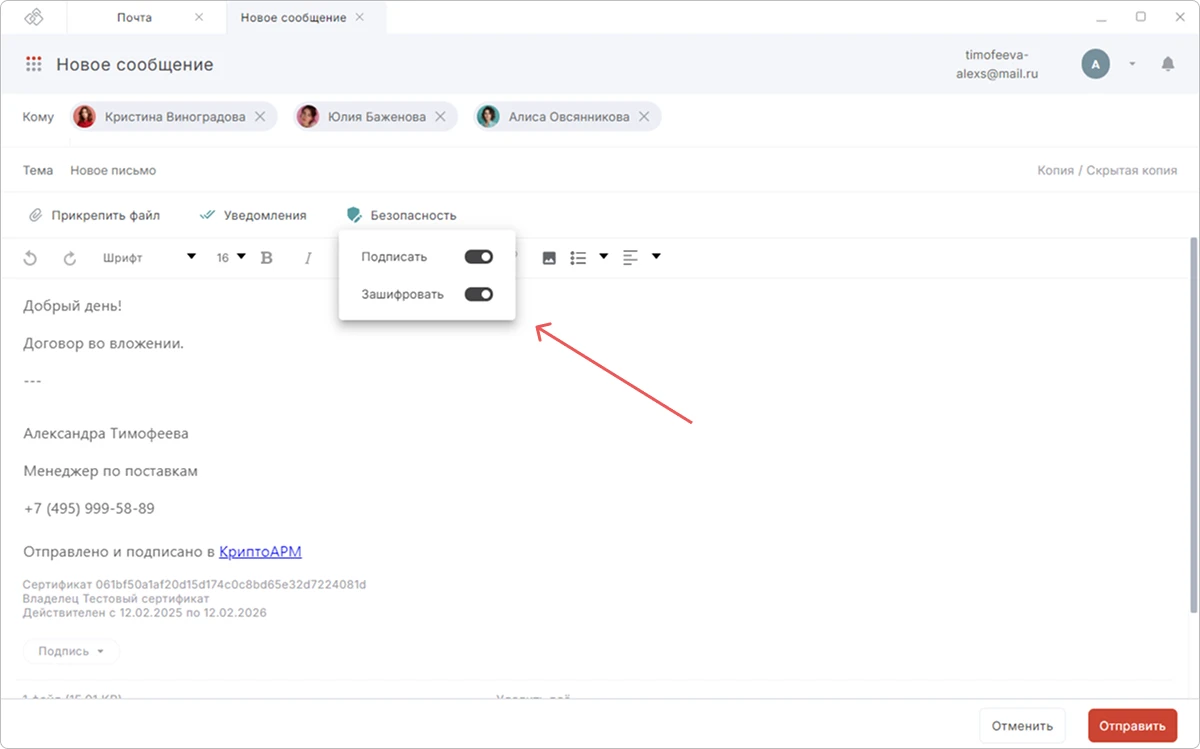This screenshot has height=749, width=1200.
Task: Open the Уведомления menu
Action: 253,215
